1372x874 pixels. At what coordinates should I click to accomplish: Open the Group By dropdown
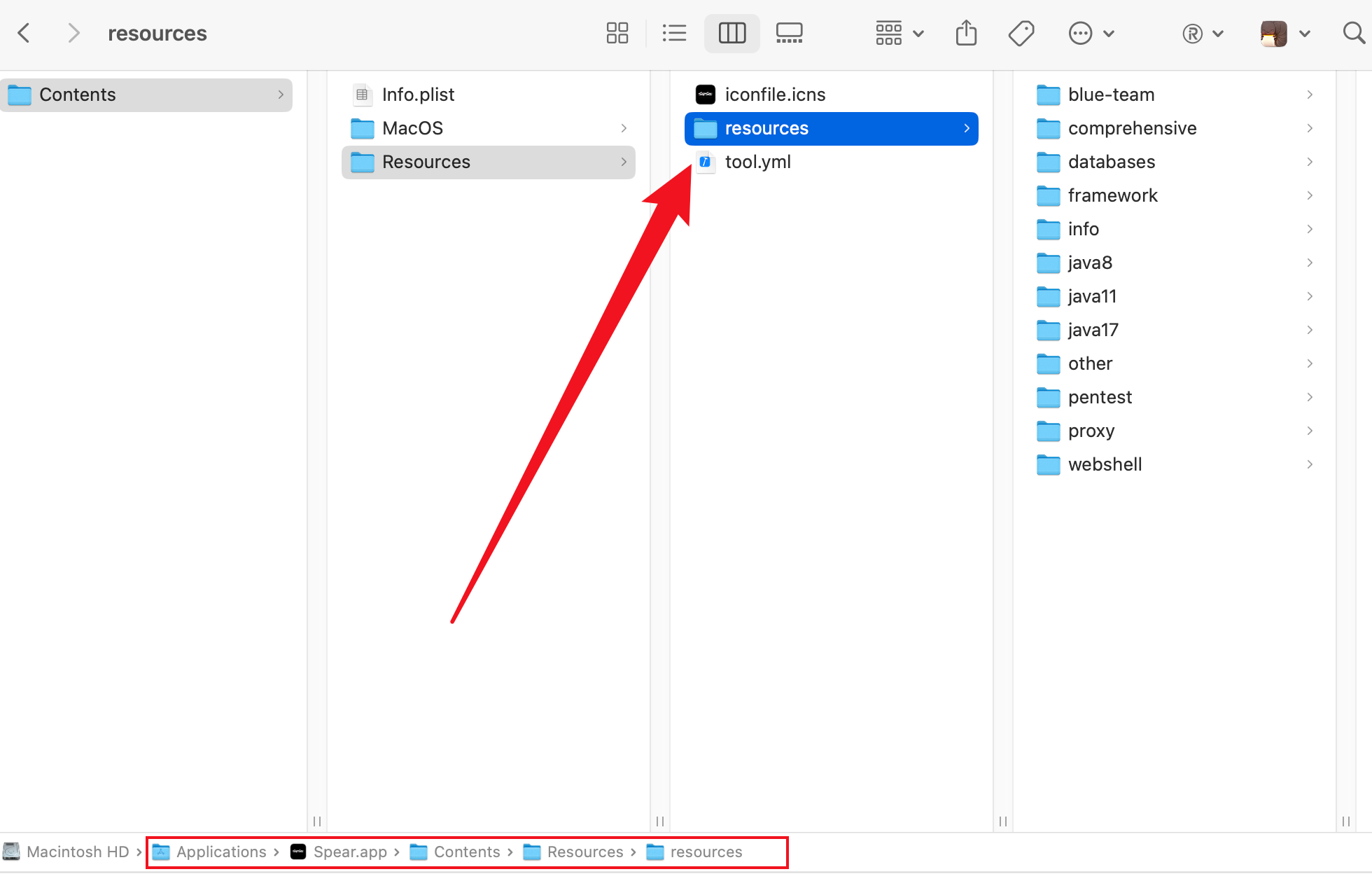[x=899, y=33]
